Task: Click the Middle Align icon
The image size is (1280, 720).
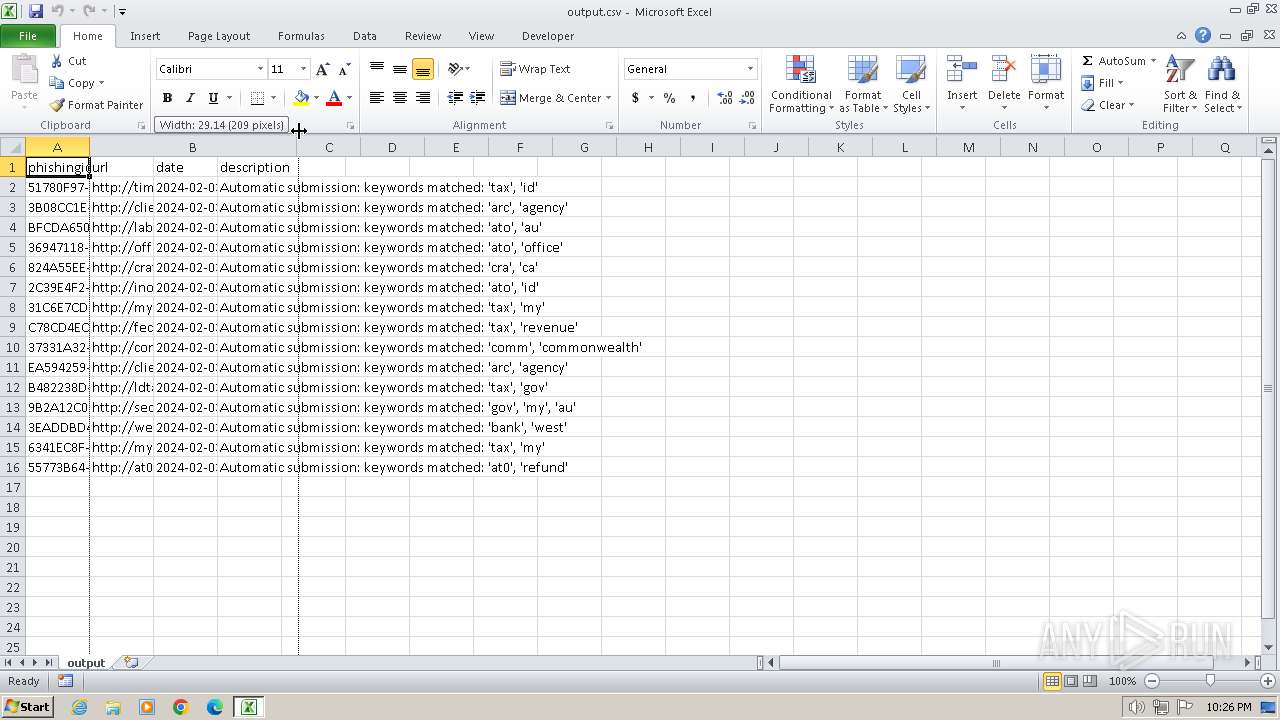Action: (x=400, y=69)
